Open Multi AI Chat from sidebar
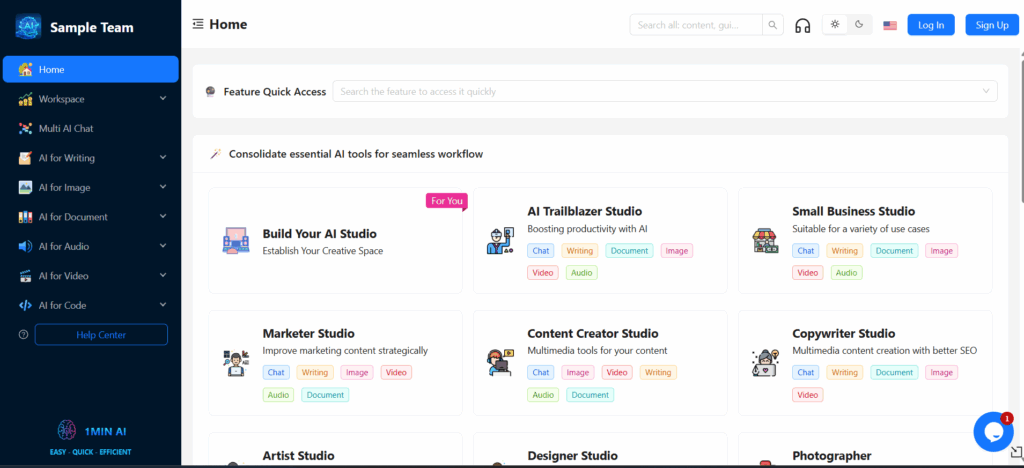Image resolution: width=1024 pixels, height=468 pixels. coord(66,128)
